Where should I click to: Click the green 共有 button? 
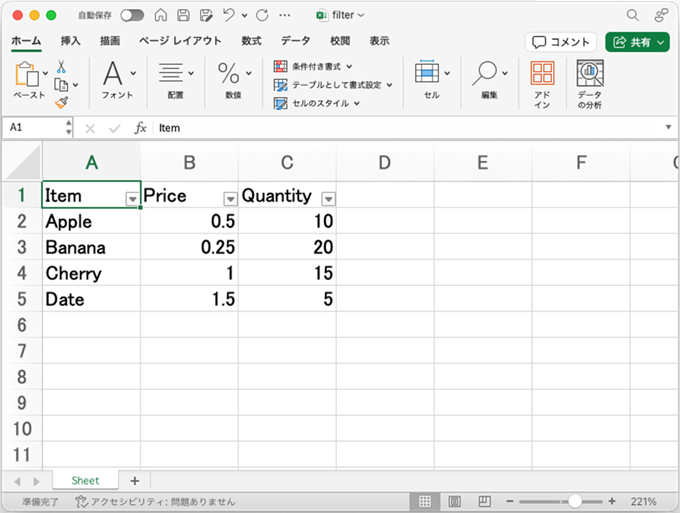[637, 42]
